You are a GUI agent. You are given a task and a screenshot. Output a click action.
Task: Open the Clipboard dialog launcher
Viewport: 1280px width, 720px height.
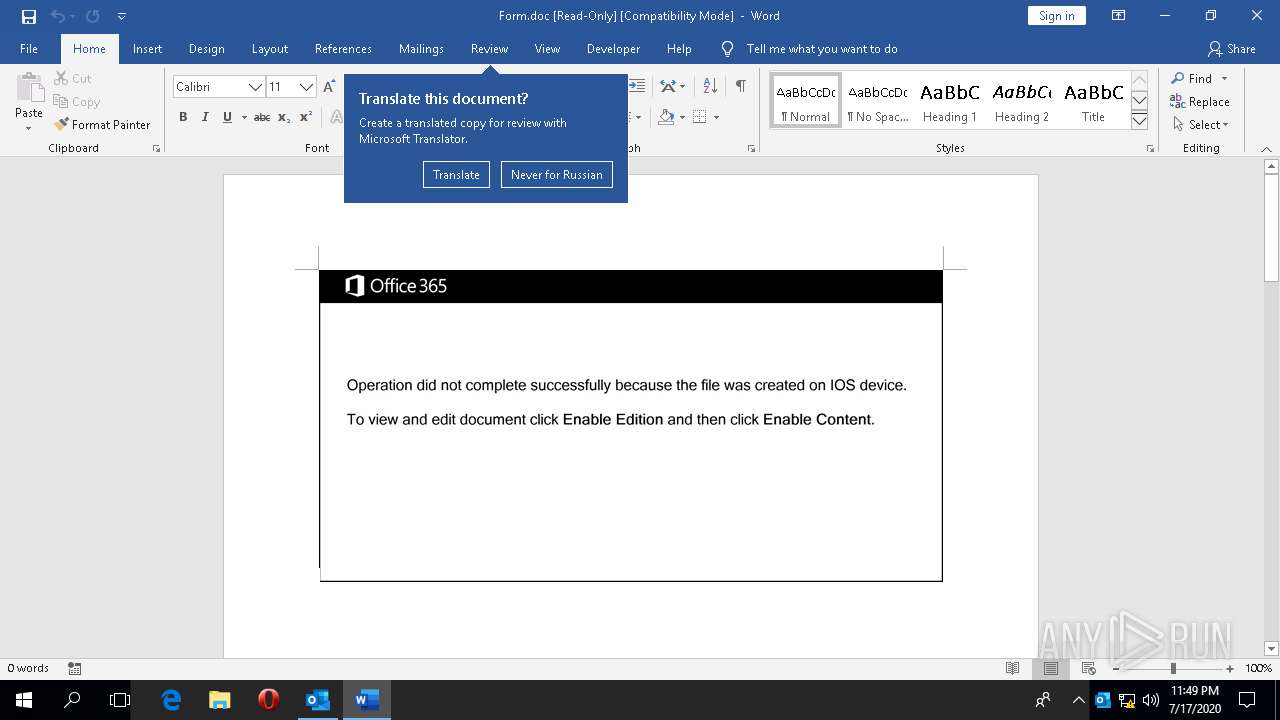point(156,148)
